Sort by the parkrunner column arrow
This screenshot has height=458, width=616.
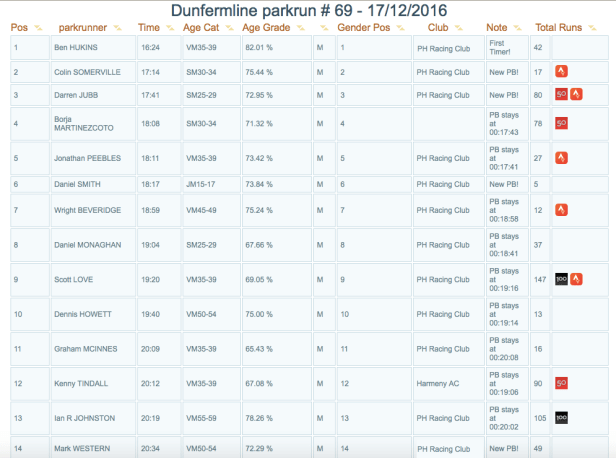[117, 28]
